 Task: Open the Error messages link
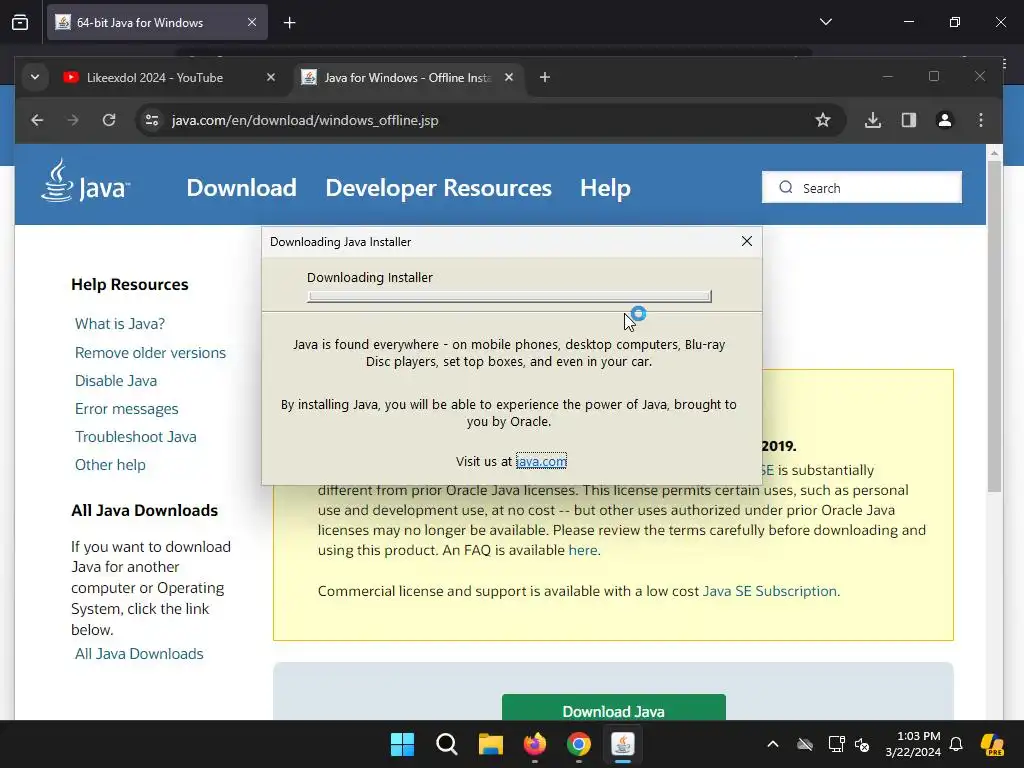[127, 409]
